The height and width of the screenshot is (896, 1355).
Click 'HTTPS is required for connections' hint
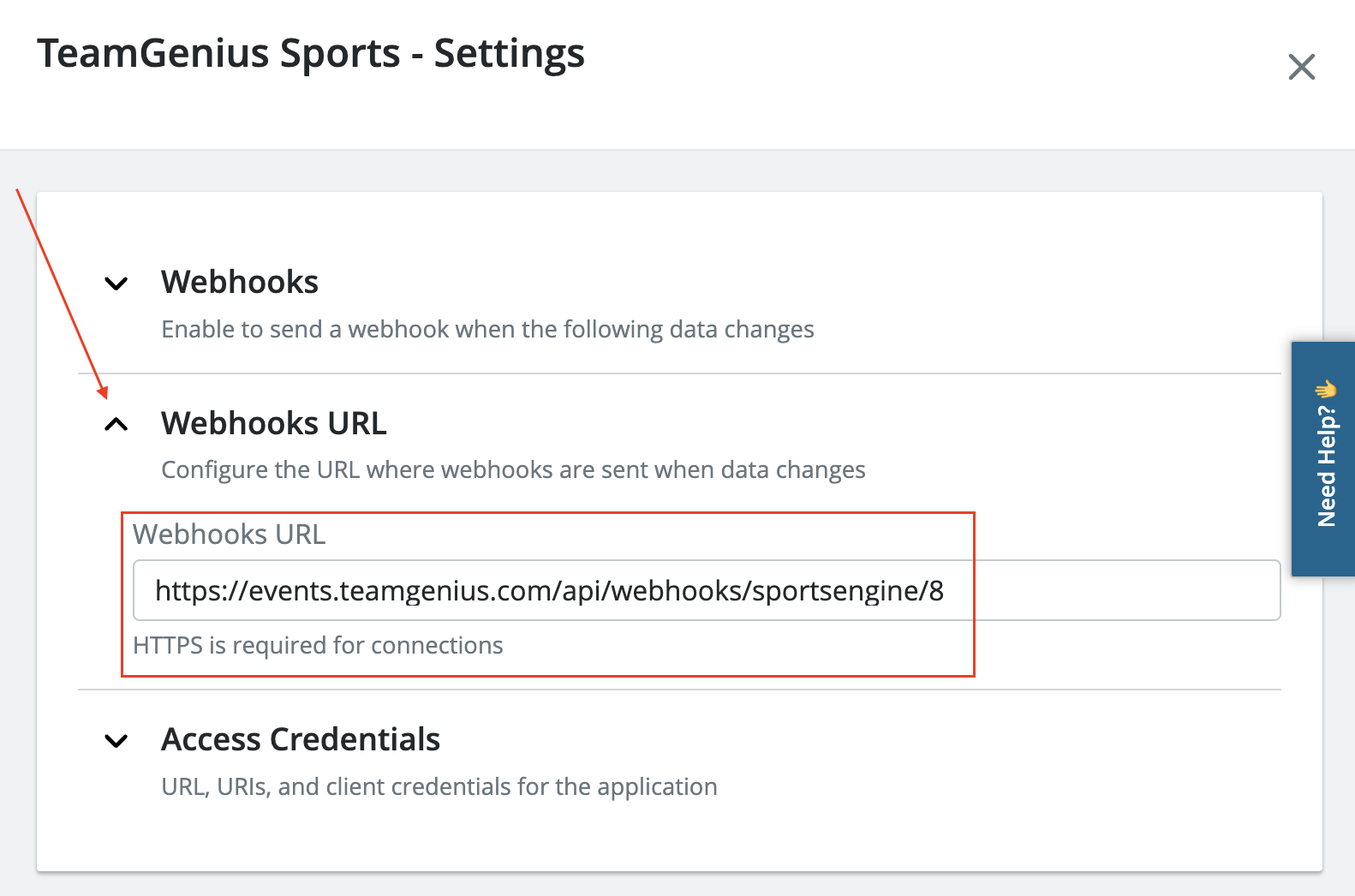pos(318,645)
